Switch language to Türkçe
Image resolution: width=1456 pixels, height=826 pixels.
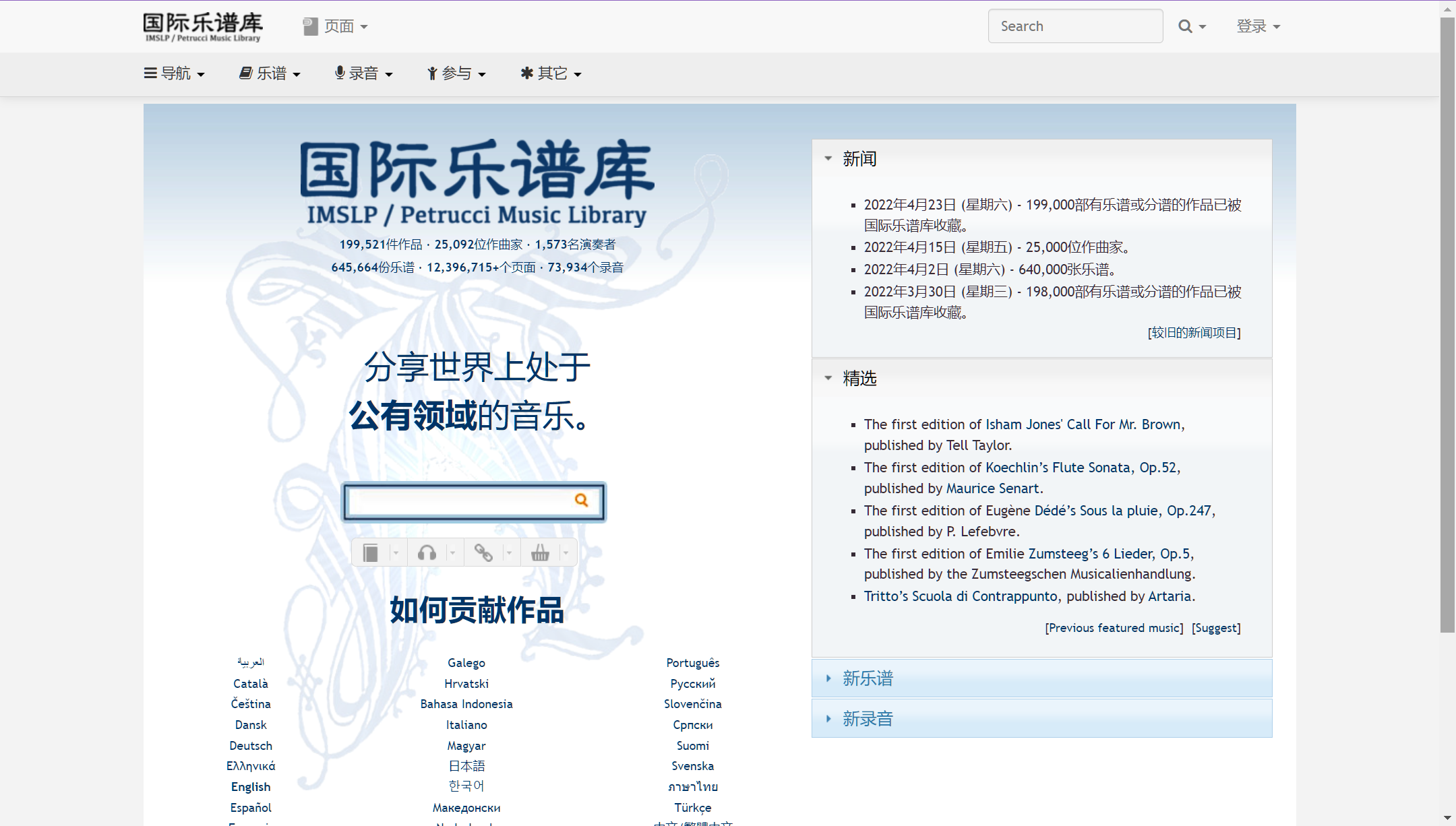click(x=693, y=808)
